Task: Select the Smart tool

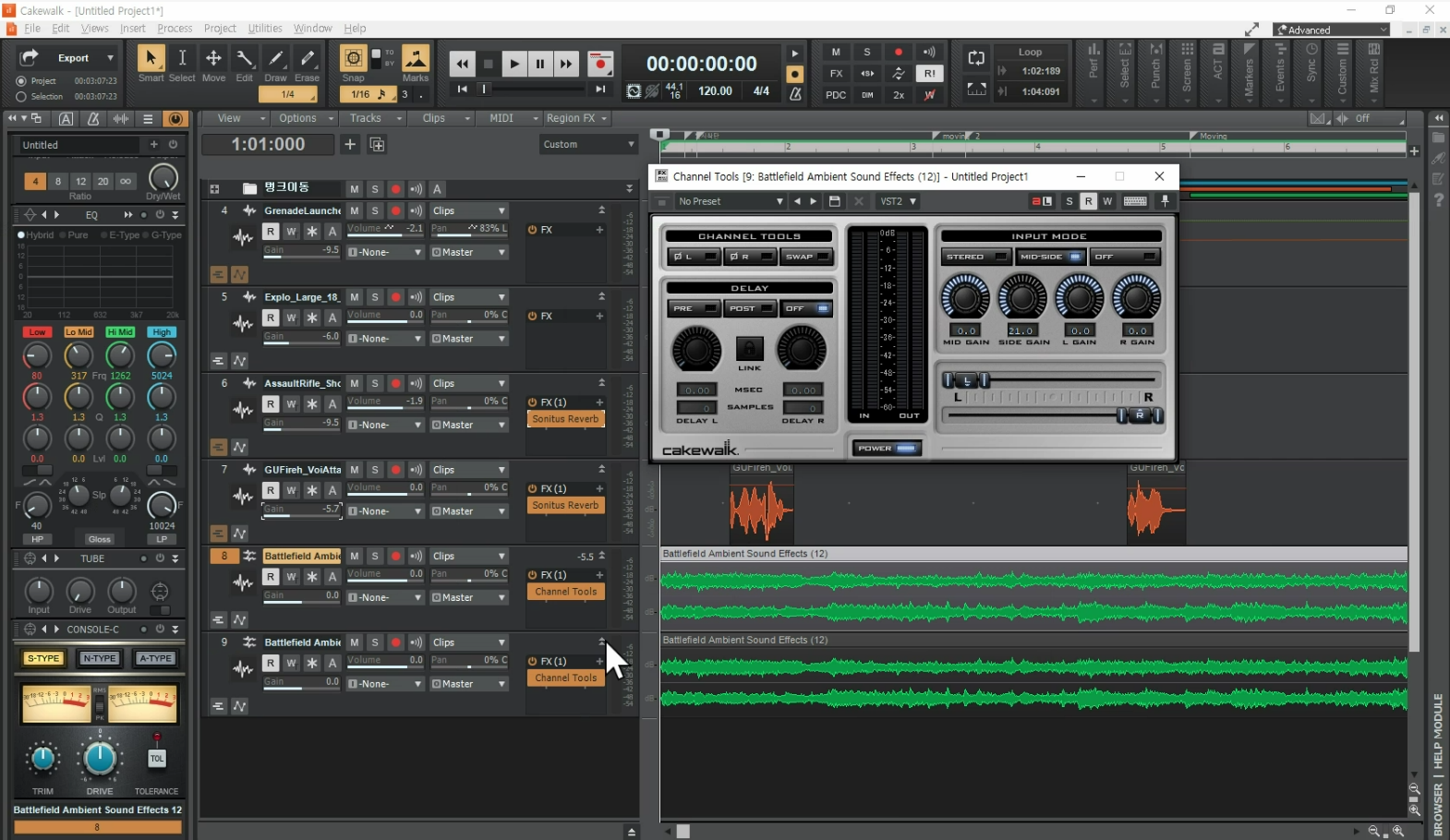Action: (151, 59)
